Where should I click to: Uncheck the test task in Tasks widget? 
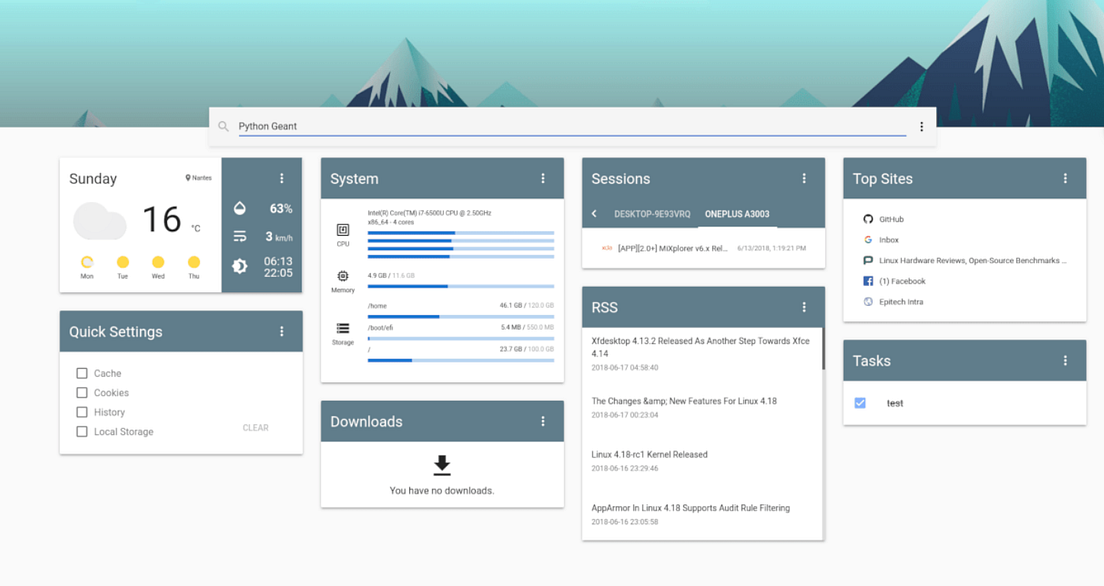pos(860,402)
